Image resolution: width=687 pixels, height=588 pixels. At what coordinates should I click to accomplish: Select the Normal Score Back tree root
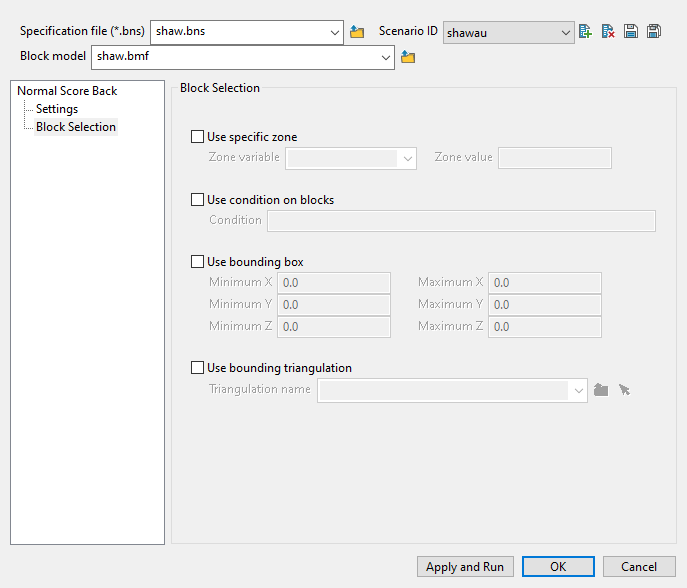tap(67, 91)
